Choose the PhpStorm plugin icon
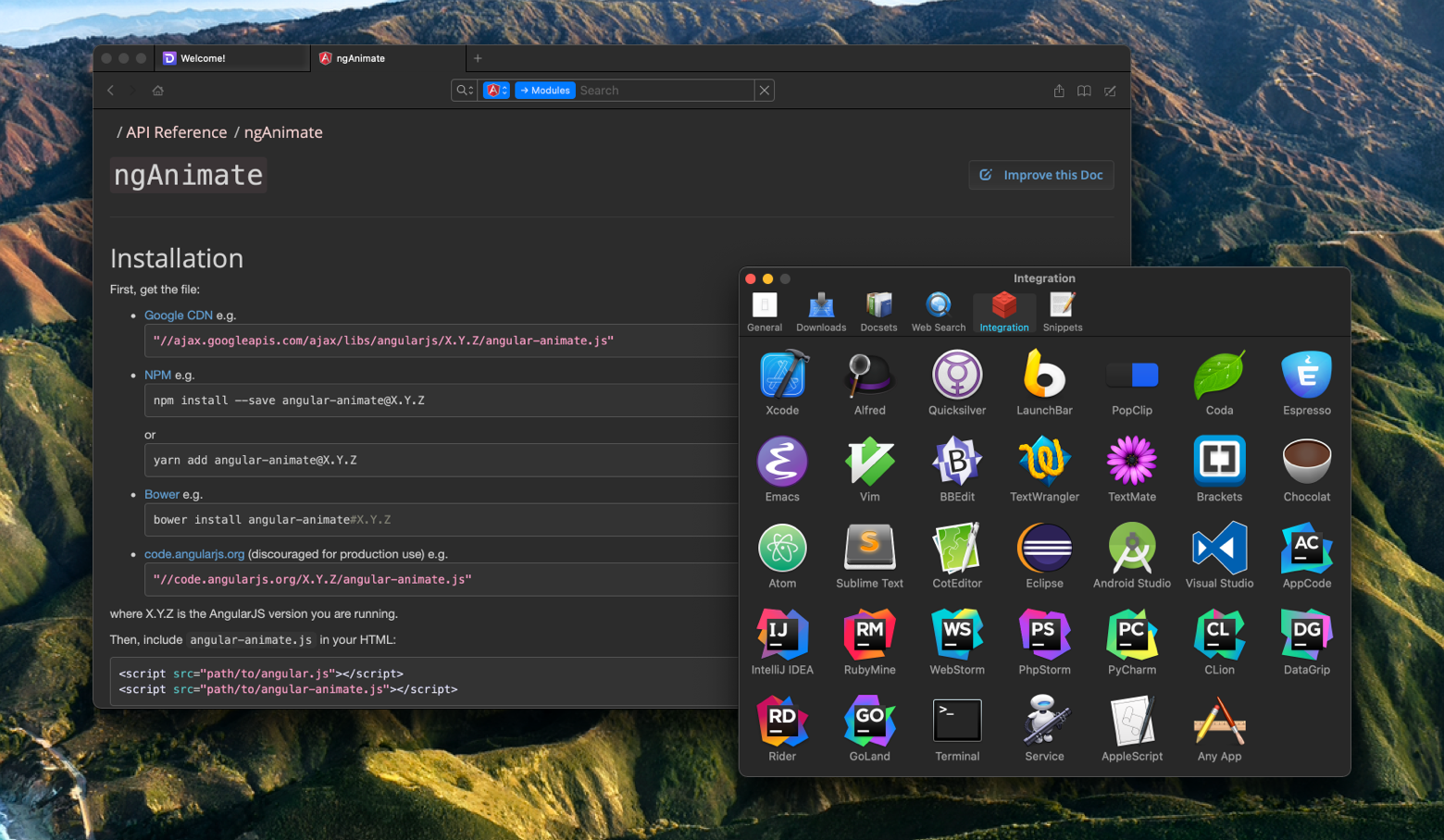This screenshot has height=840, width=1444. [x=1044, y=634]
